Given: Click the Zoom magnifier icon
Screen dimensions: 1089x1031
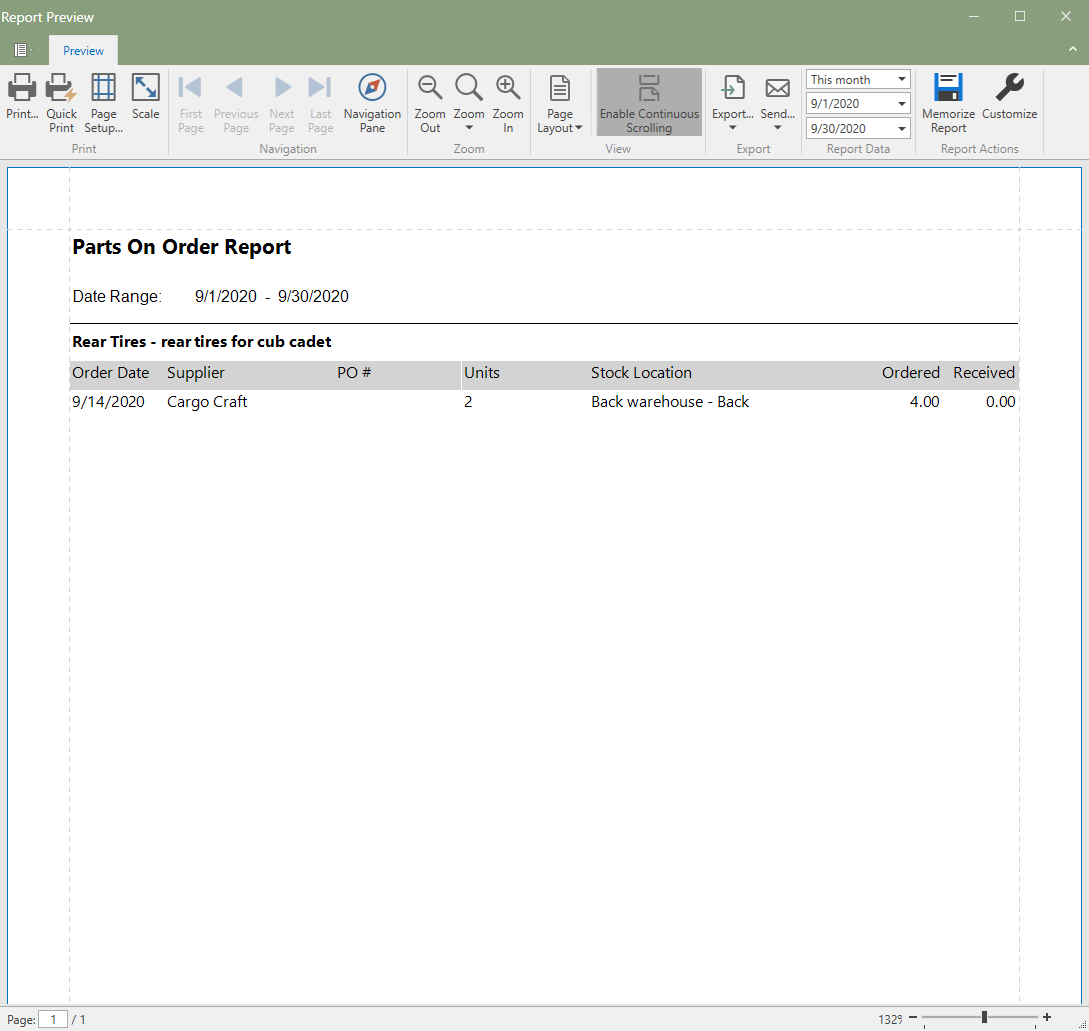Looking at the screenshot, I should coord(469,88).
